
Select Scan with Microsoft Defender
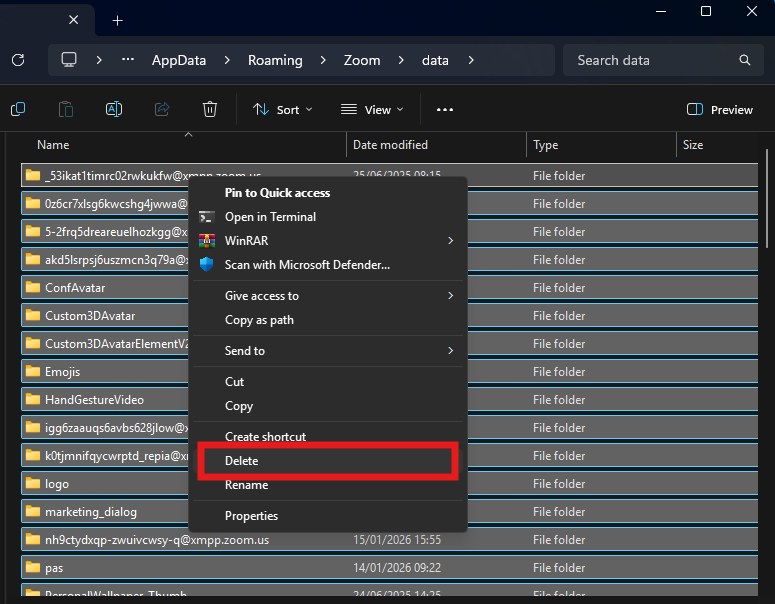(x=306, y=265)
